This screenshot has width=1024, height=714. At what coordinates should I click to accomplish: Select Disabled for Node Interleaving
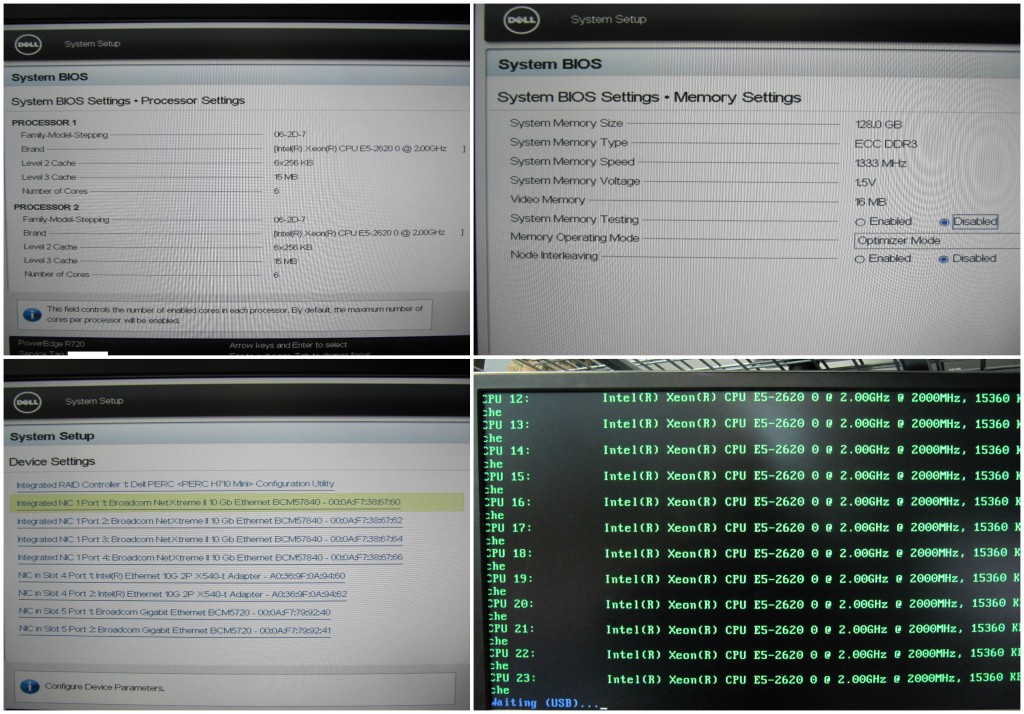pos(943,259)
